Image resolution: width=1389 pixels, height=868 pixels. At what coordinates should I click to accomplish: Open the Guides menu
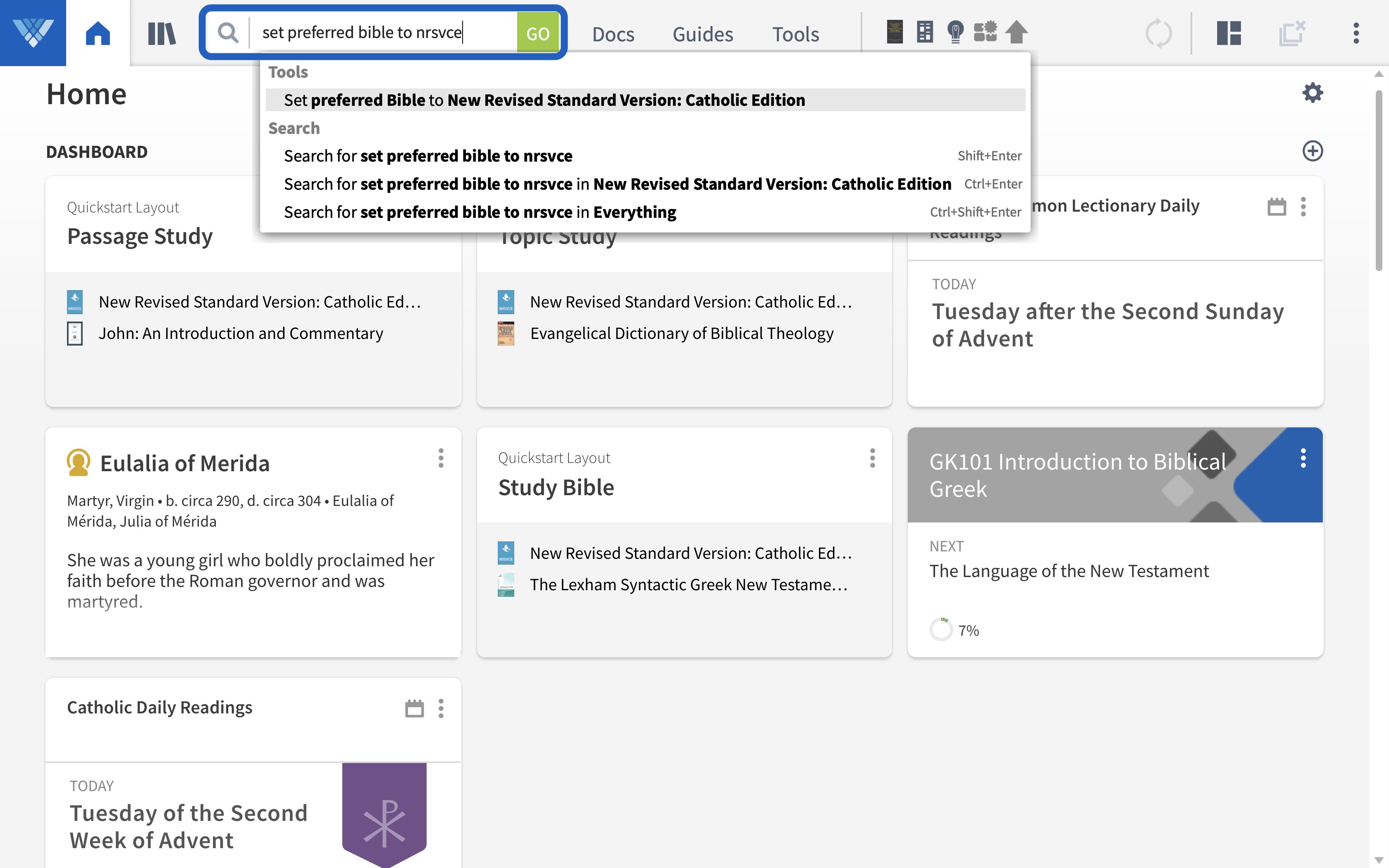pos(702,34)
